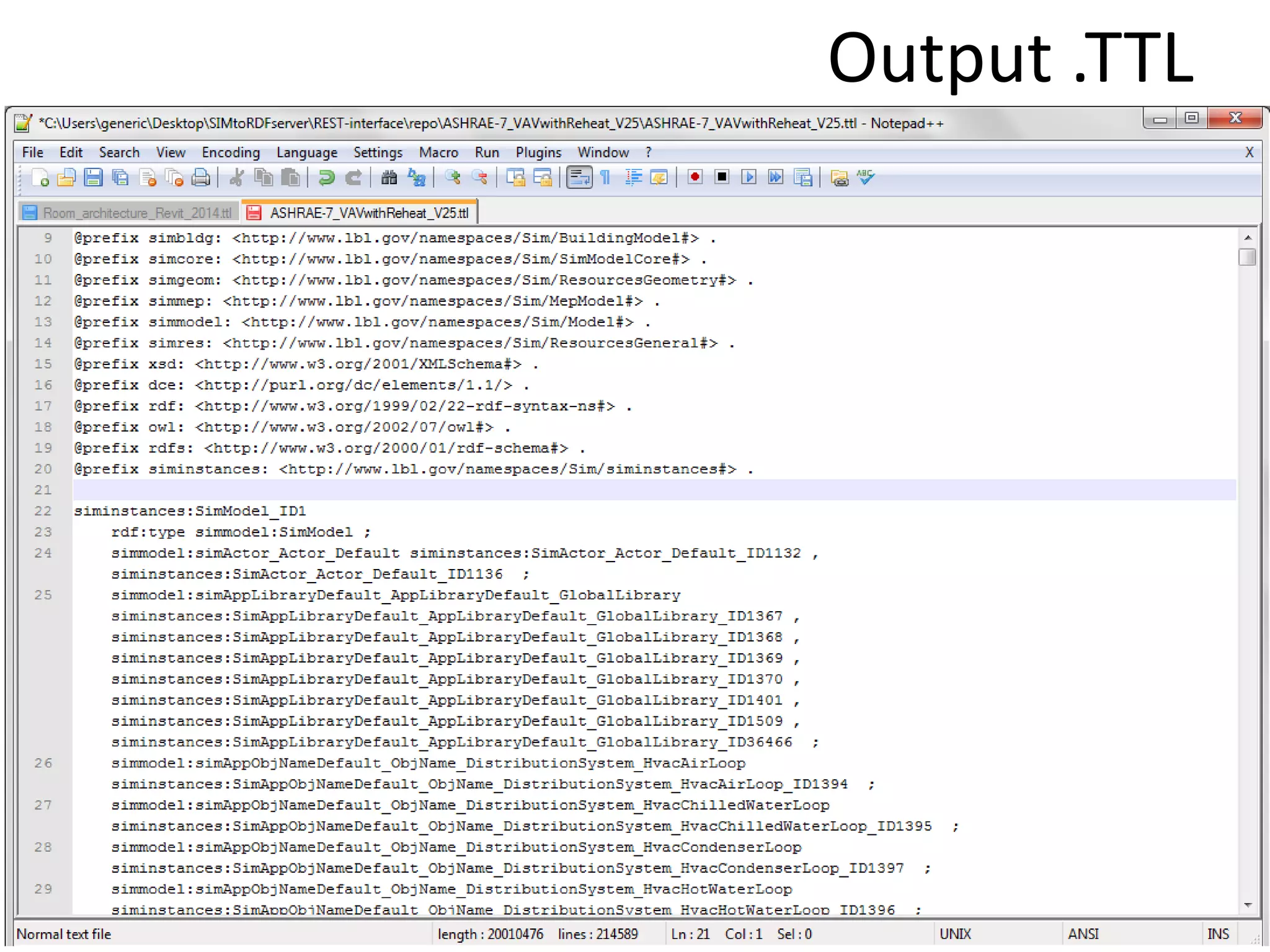This screenshot has height=952, width=1270.
Task: Place cursor on siminstances:SimModel_ID1 line
Action: (x=190, y=511)
